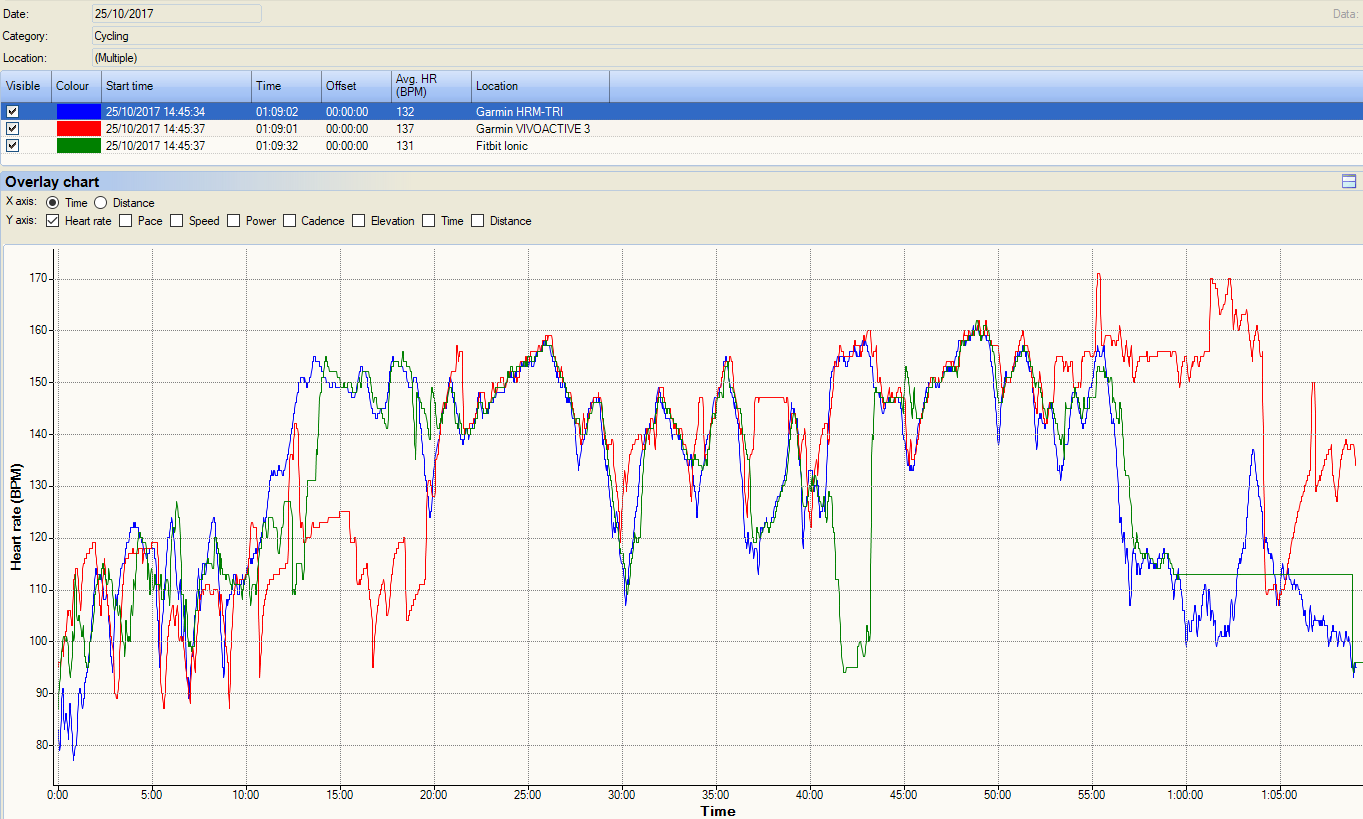Toggle the Overlay chart panel maximize icon
1363x819 pixels.
(x=1349, y=181)
